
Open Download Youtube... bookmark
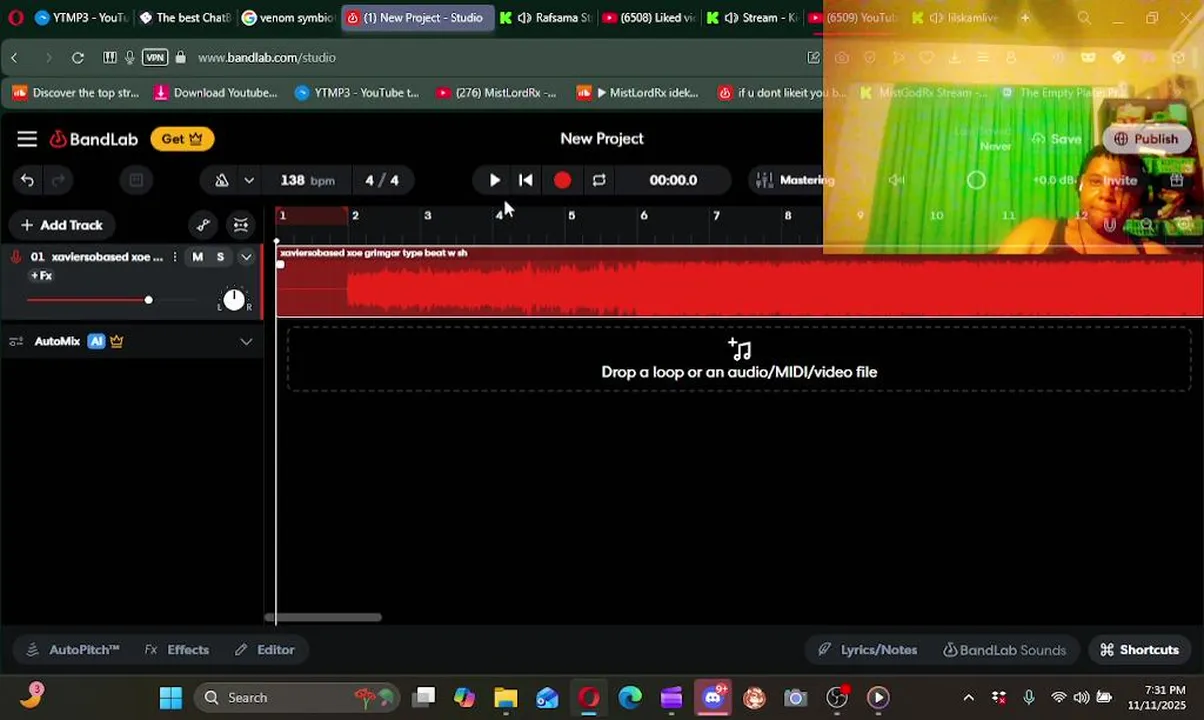click(215, 93)
